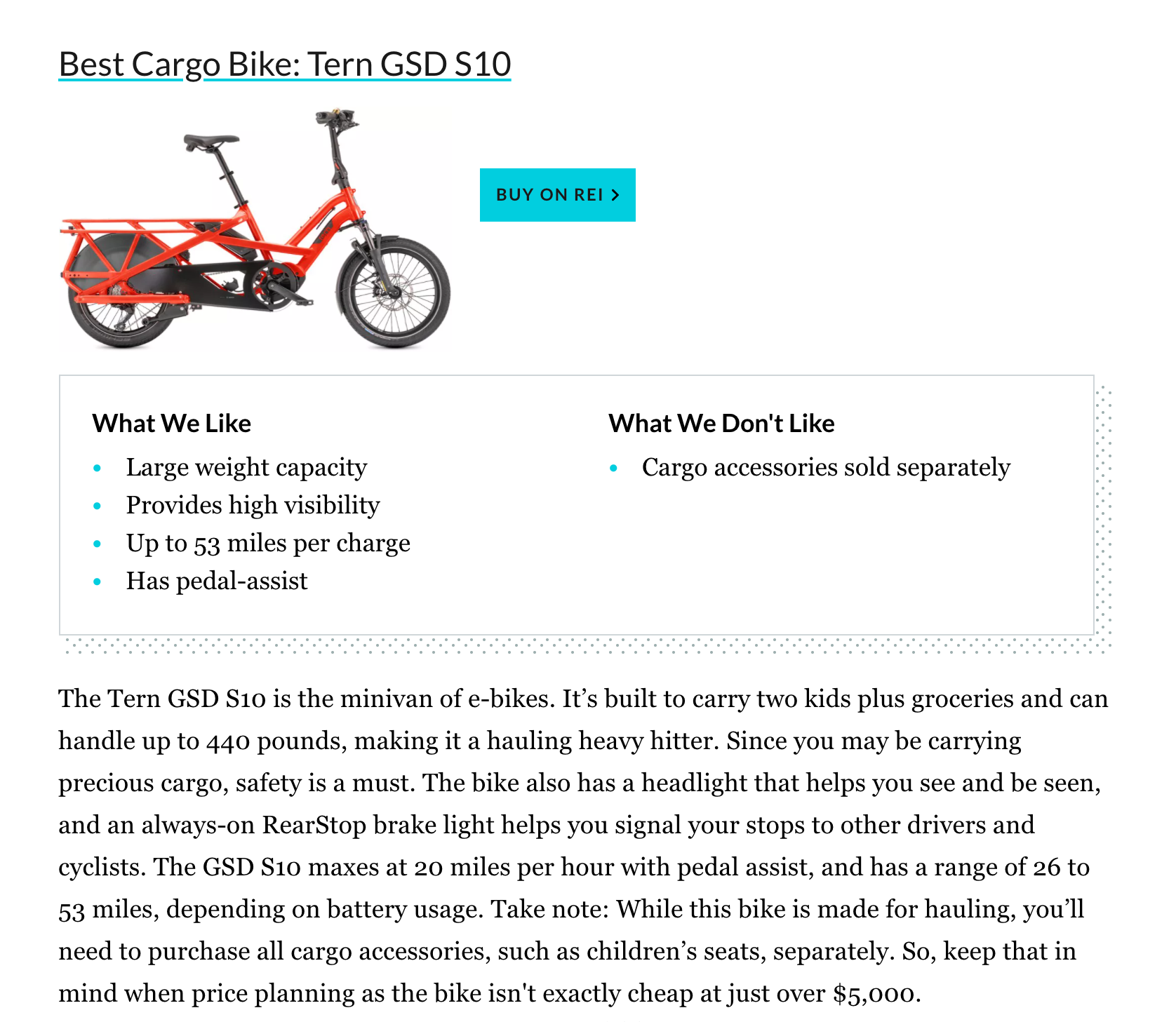This screenshot has width=1176, height=1022.
Task: Click the chevron arrow inside BUY ON REI
Action: pyautogui.click(x=615, y=196)
